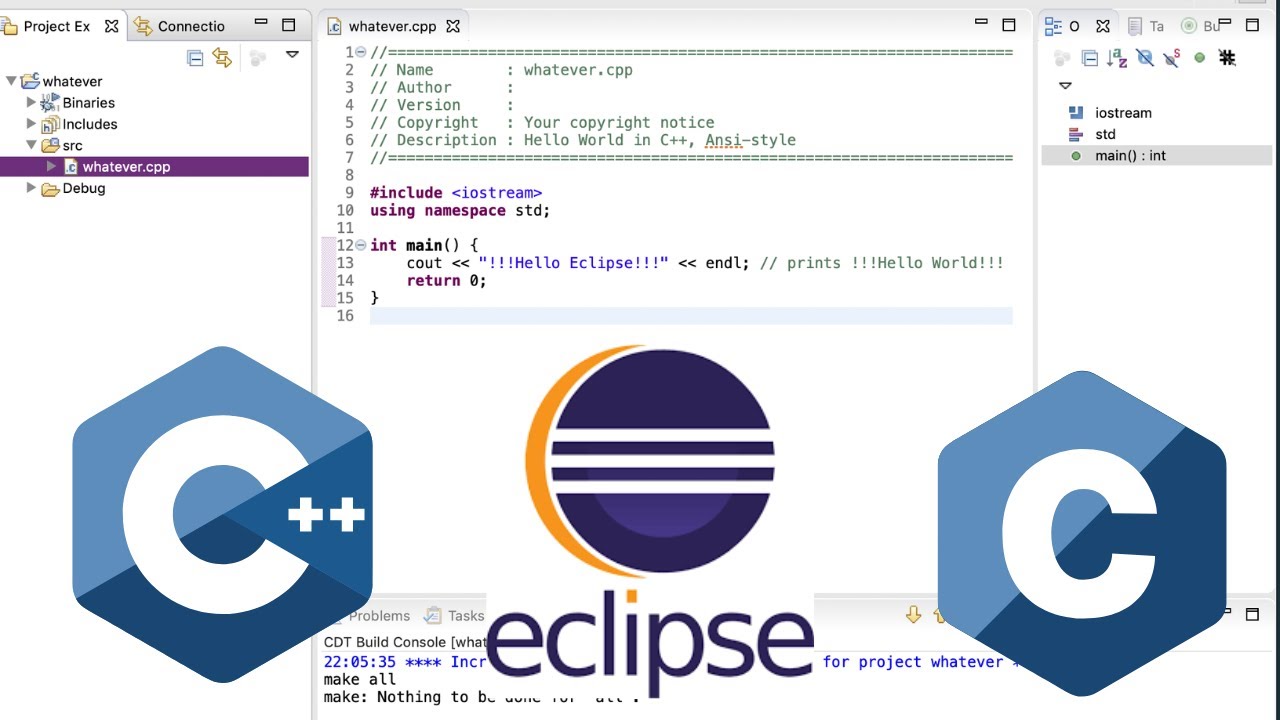1280x720 pixels.
Task: Select the whatever project icon
Action: point(30,81)
